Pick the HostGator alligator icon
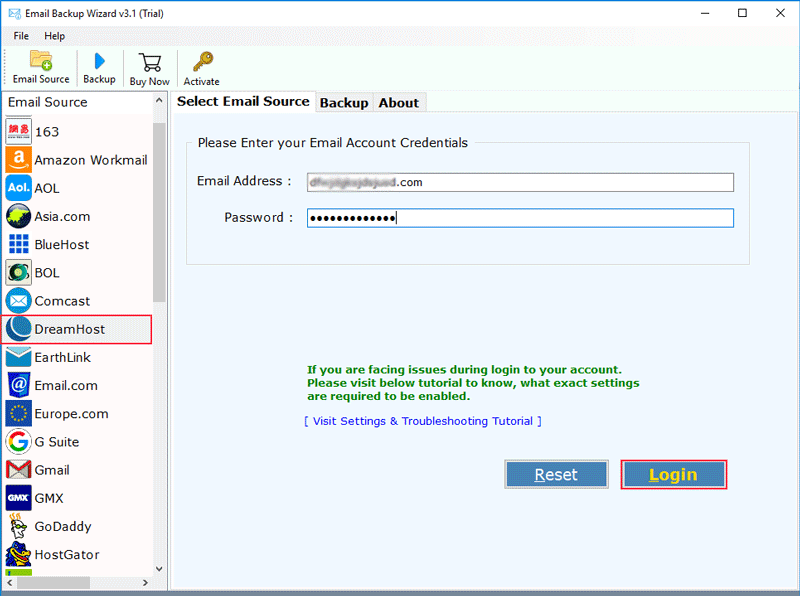800x596 pixels. pyautogui.click(x=18, y=554)
